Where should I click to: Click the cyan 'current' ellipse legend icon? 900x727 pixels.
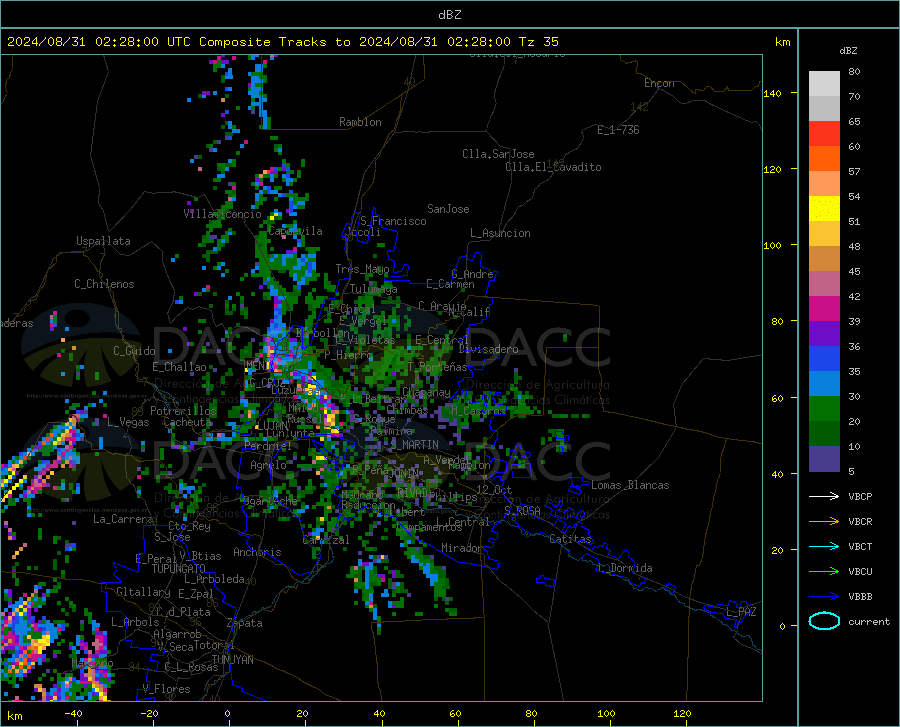click(x=824, y=621)
